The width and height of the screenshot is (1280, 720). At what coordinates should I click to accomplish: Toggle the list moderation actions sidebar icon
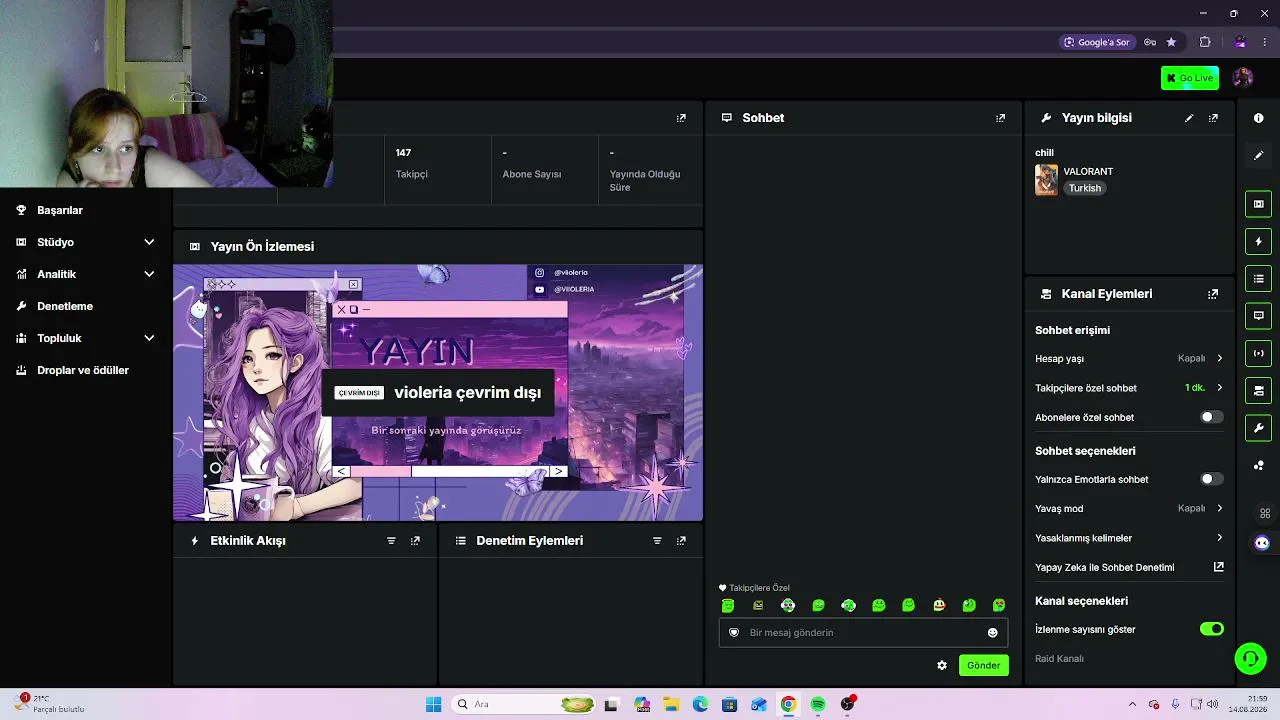pos(1259,278)
